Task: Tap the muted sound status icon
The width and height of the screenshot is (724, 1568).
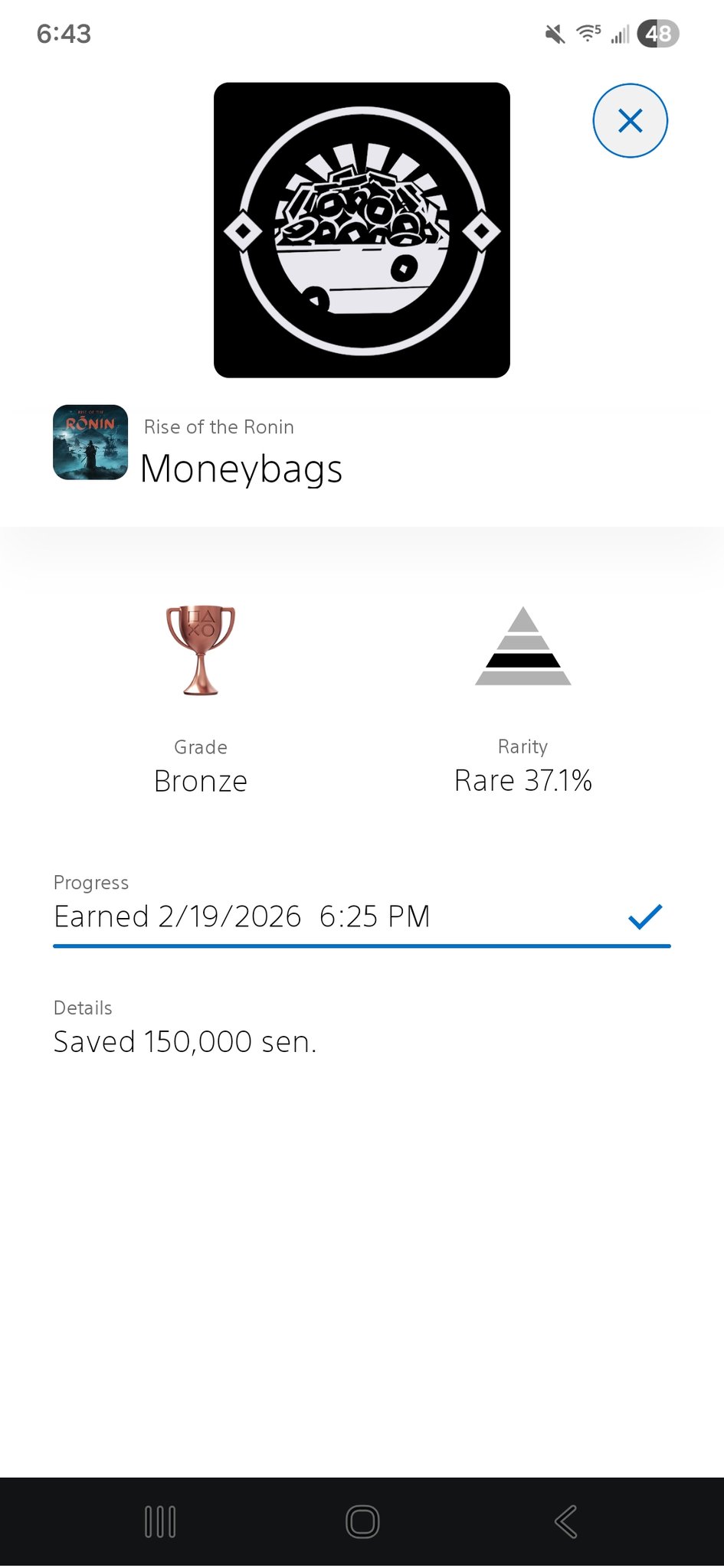Action: click(555, 34)
